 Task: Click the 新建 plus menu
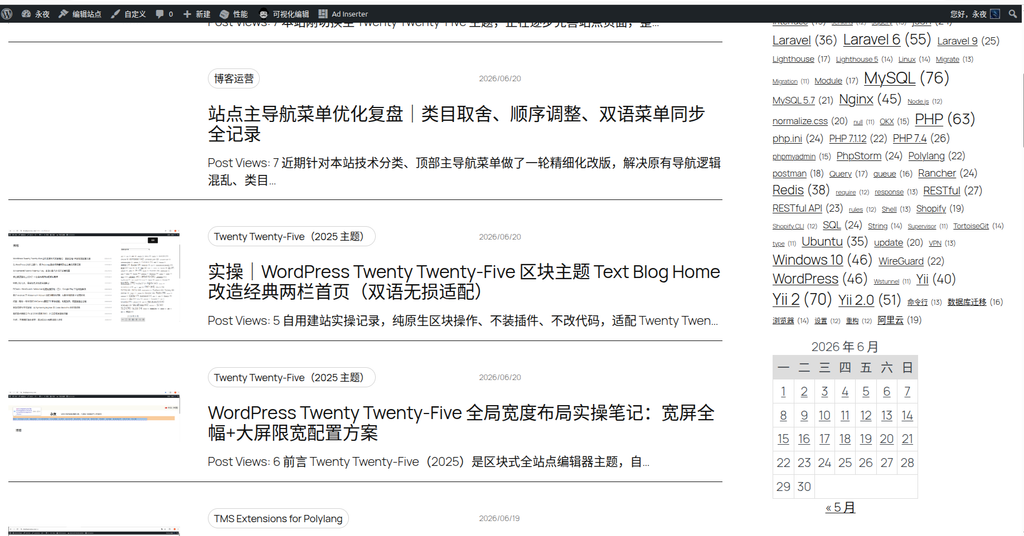coord(197,14)
